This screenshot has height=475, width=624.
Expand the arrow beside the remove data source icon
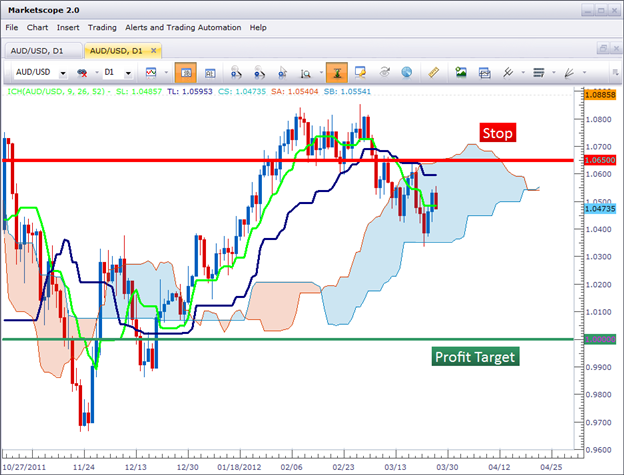click(96, 73)
